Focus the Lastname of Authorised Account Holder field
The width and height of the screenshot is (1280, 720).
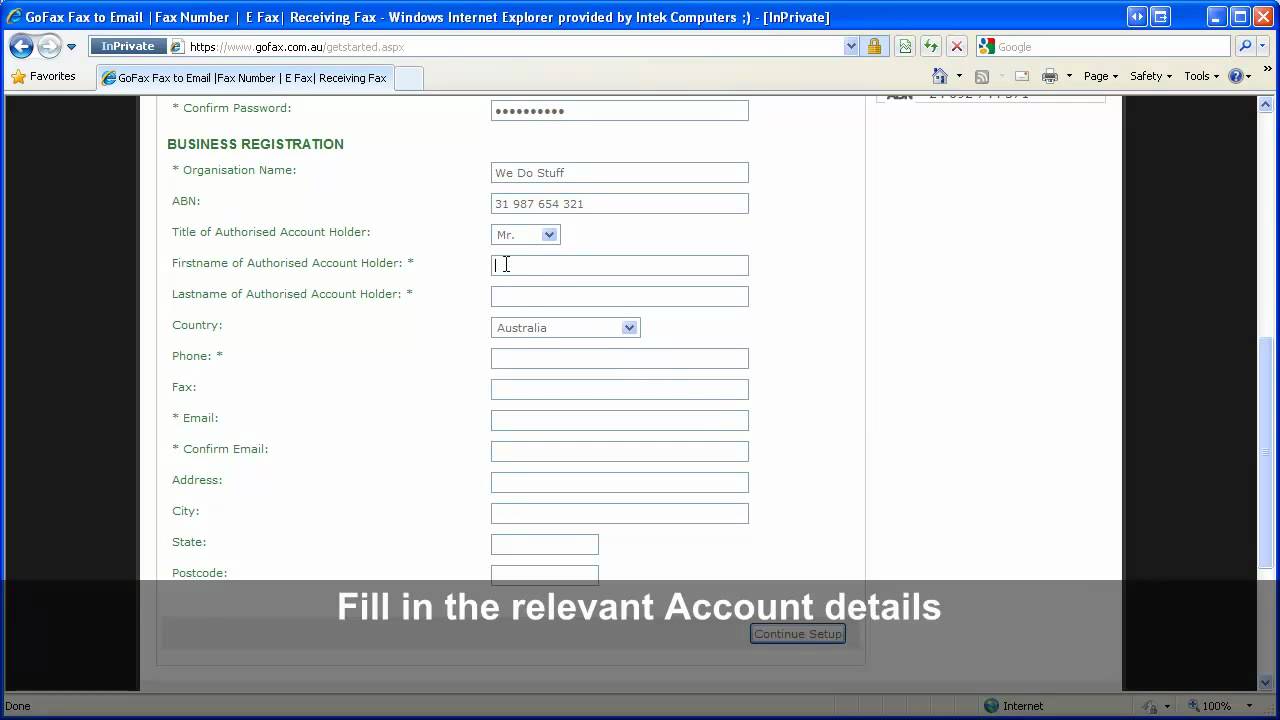(x=620, y=296)
